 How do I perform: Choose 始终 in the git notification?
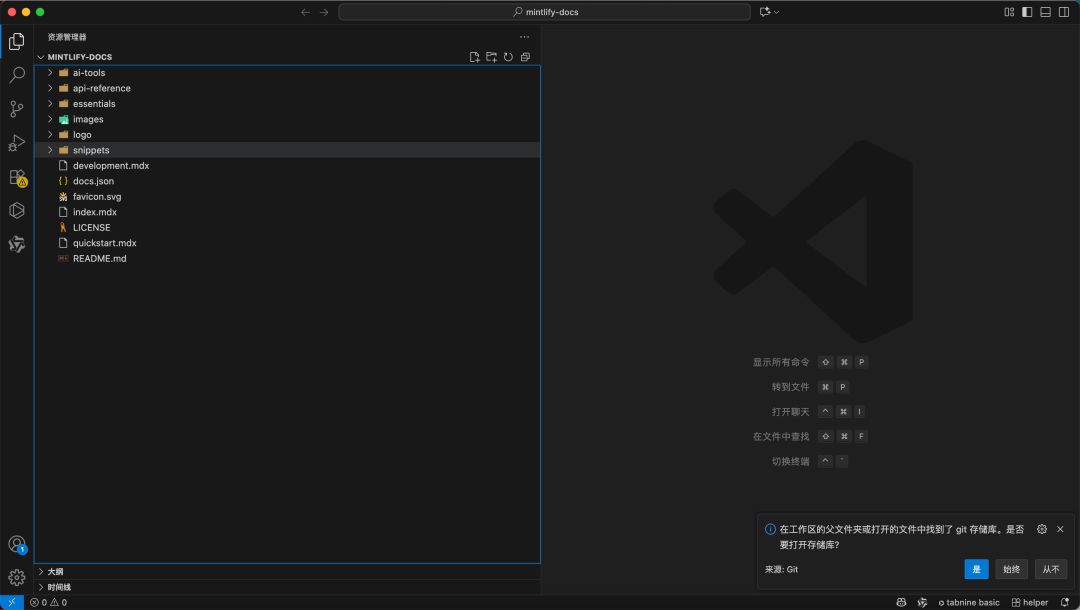click(x=1011, y=569)
